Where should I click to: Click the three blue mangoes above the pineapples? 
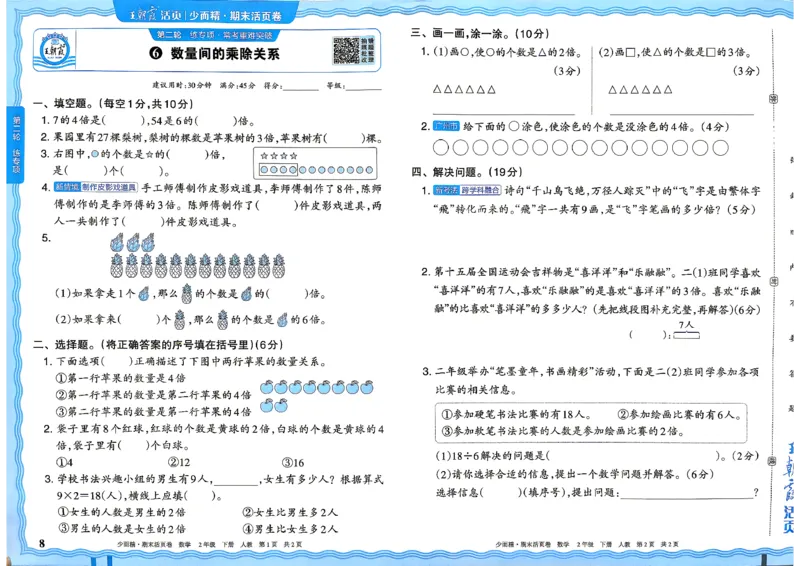click(132, 242)
